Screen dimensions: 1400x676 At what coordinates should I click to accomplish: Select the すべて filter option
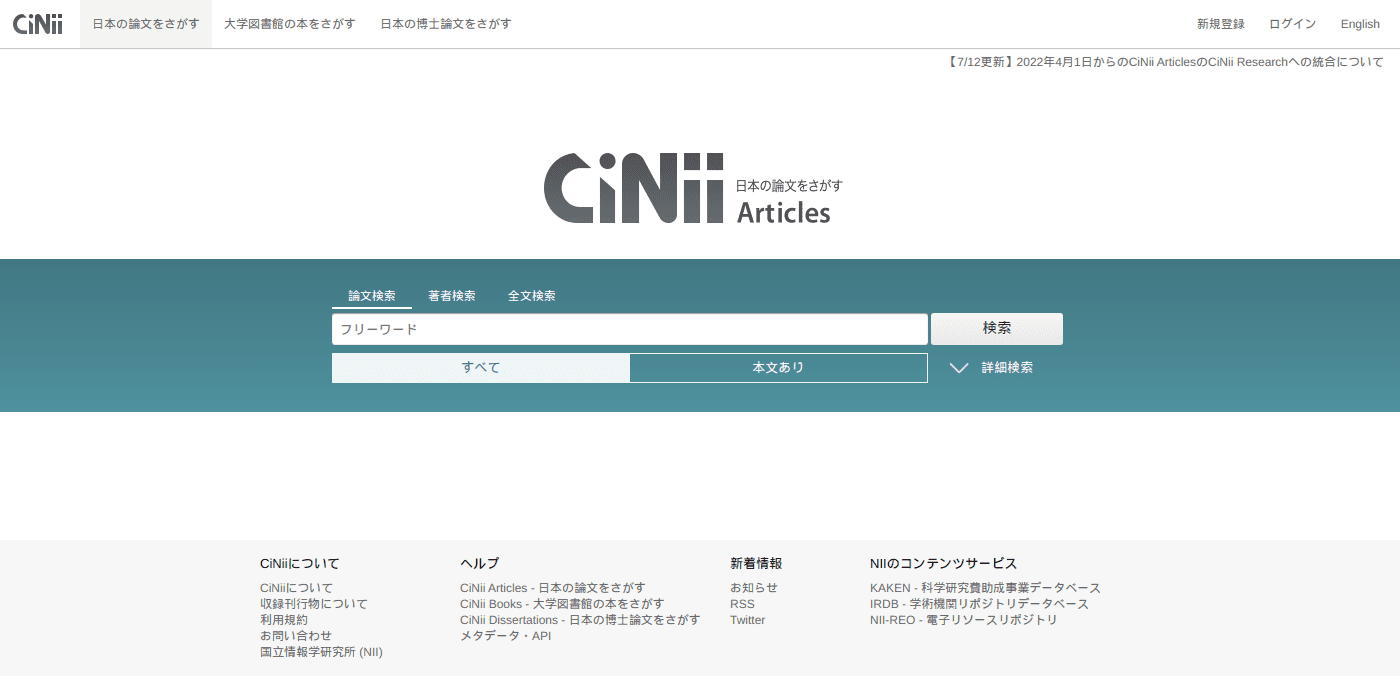coord(480,367)
